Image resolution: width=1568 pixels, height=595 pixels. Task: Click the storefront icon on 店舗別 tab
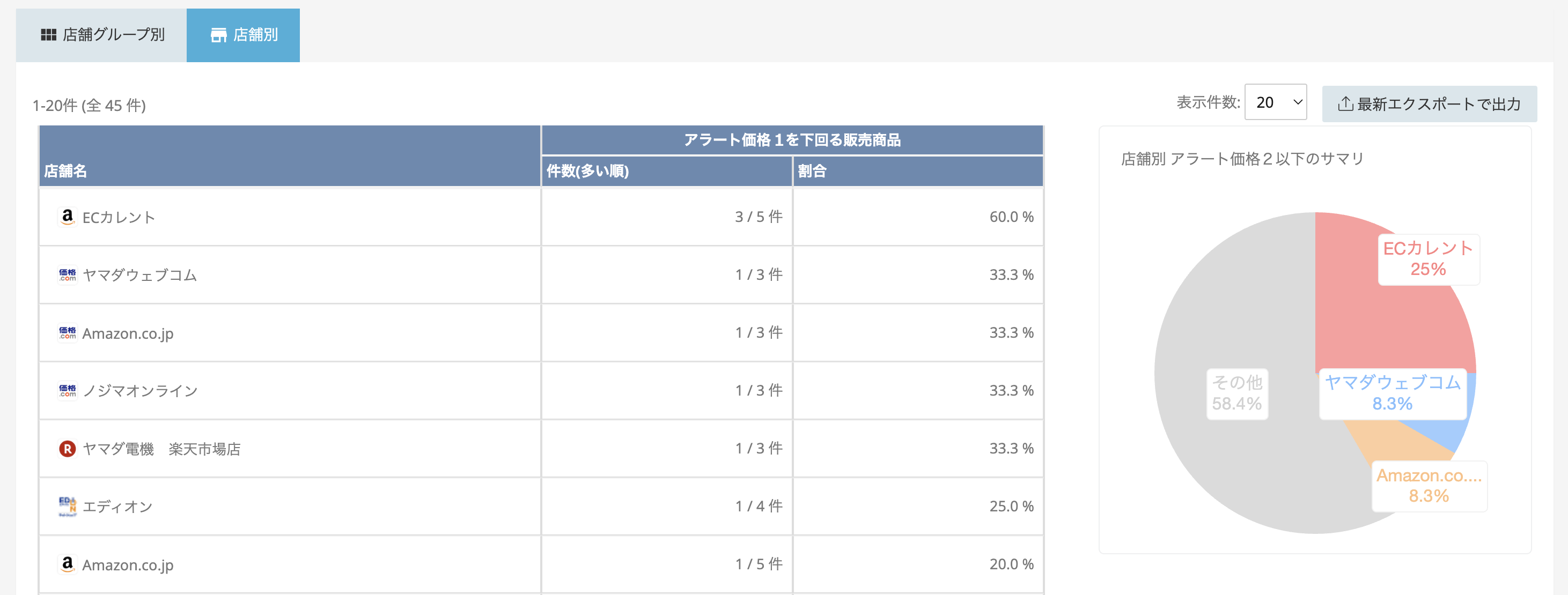point(218,35)
